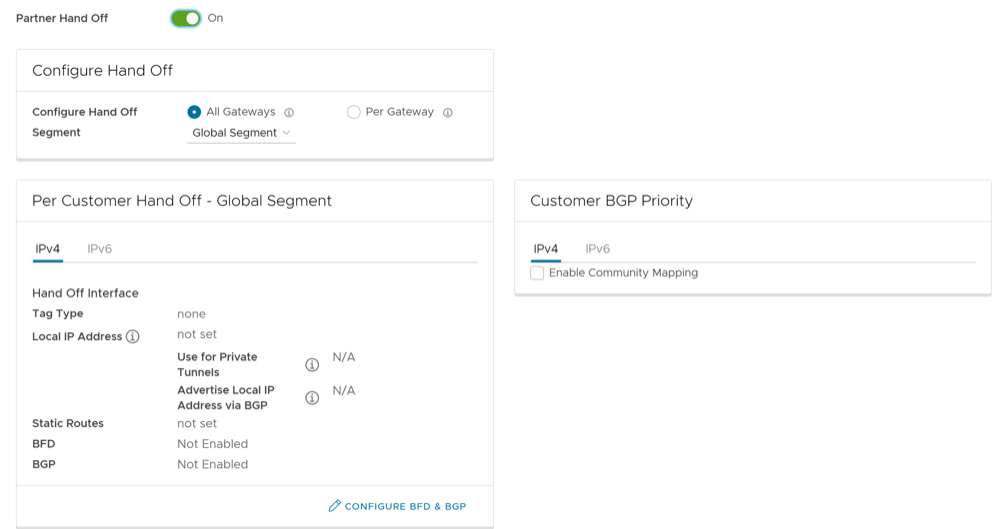999x529 pixels.
Task: Click info icon next to All Gateways
Action: [289, 113]
